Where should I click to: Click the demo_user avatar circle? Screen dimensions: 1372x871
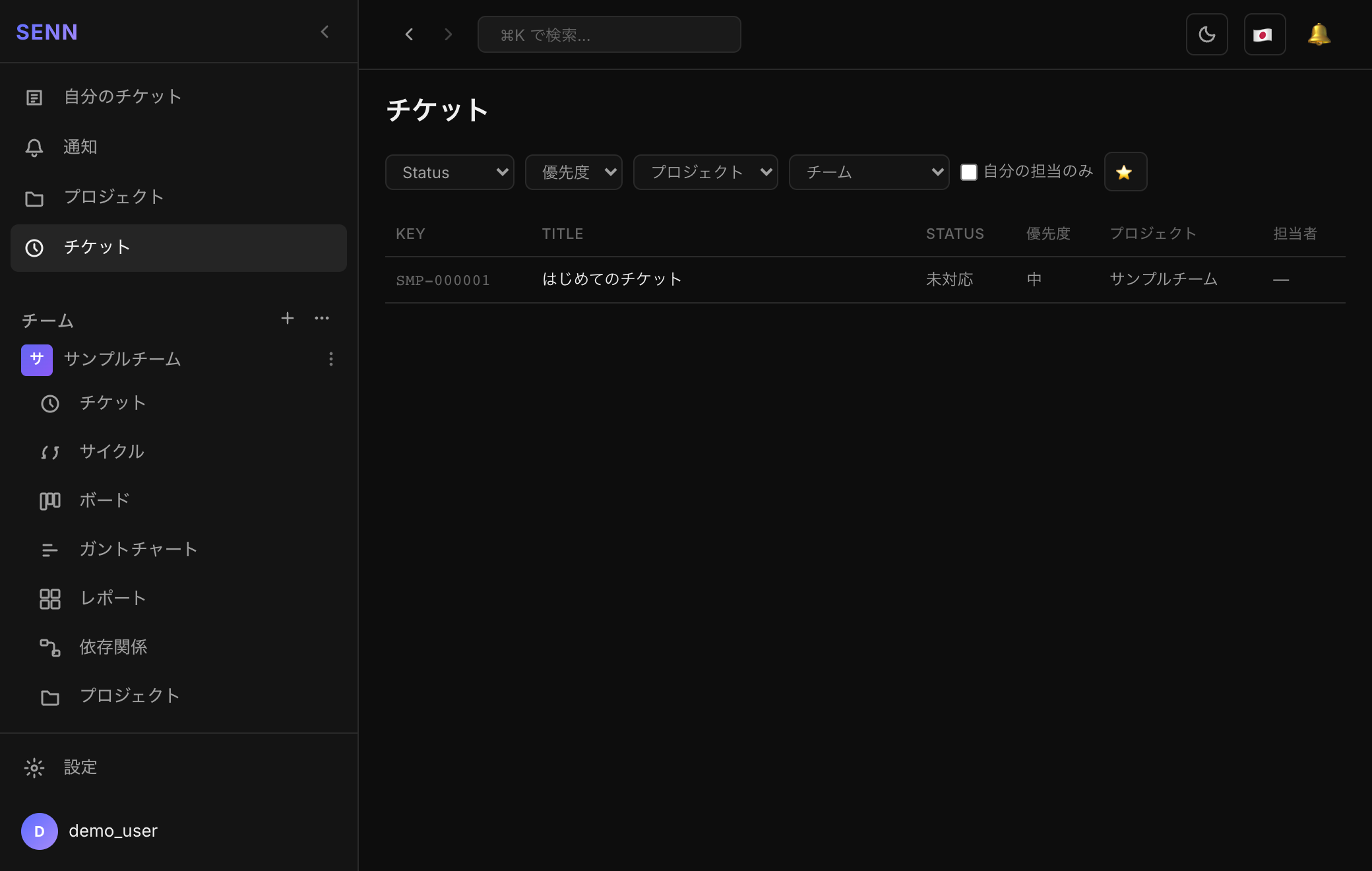pyautogui.click(x=40, y=831)
